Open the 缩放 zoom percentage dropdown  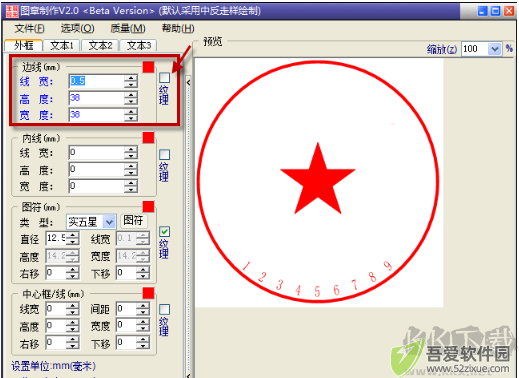[495, 49]
